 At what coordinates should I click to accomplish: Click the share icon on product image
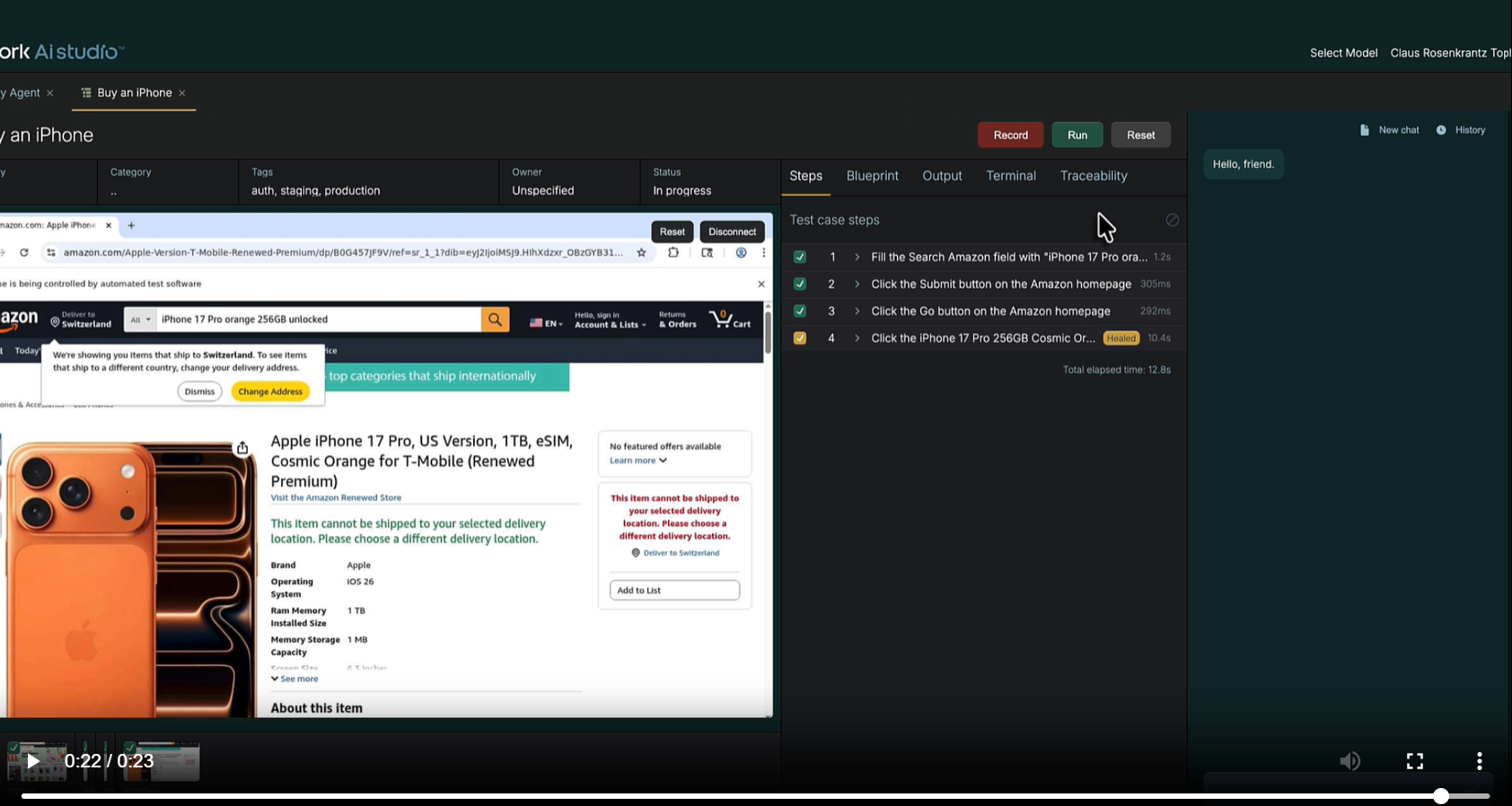(242, 448)
